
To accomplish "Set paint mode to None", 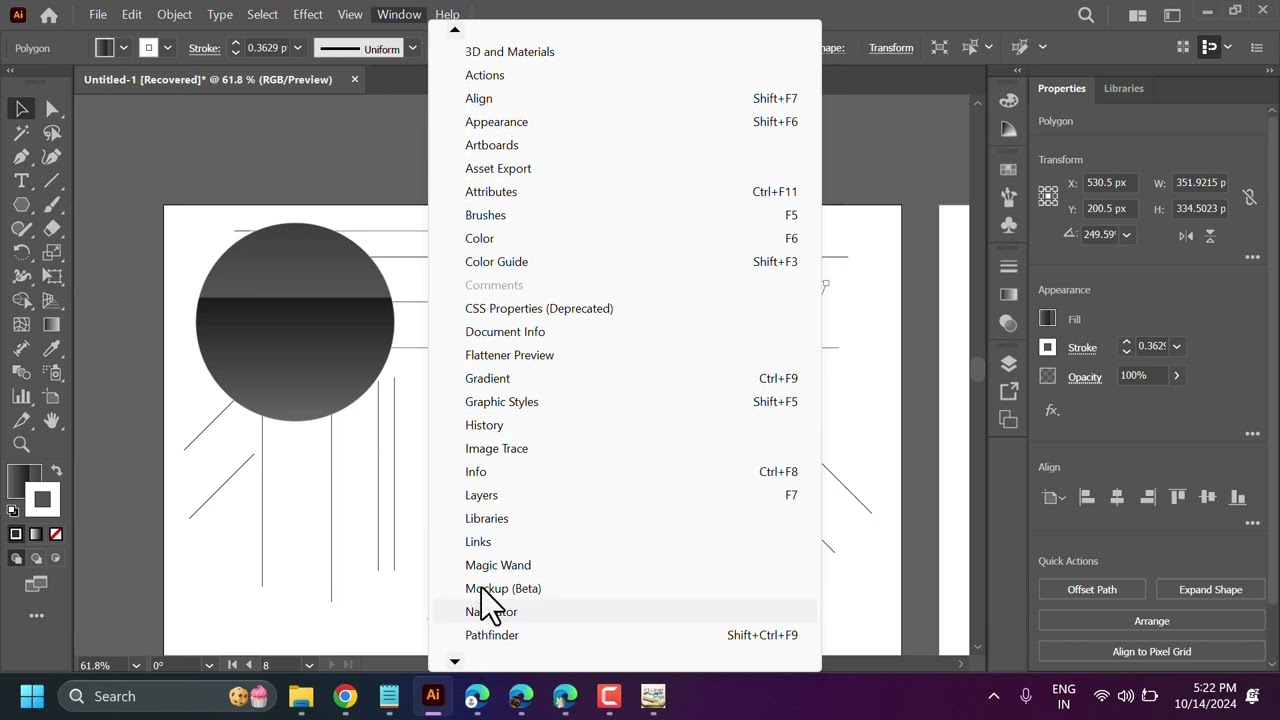I will pos(56,534).
